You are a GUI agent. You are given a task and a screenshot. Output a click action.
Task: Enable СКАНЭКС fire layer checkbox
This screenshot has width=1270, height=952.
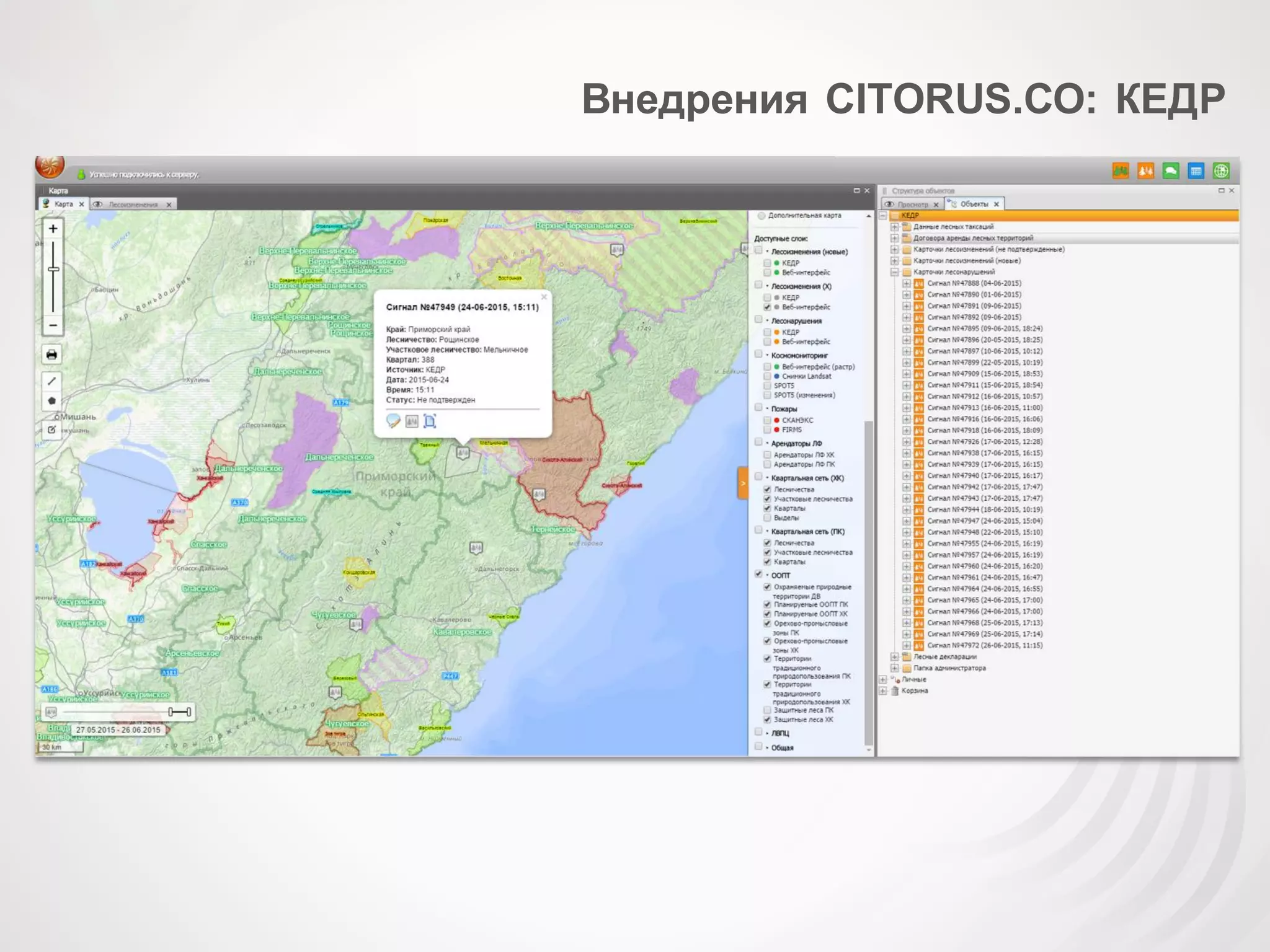tap(768, 420)
